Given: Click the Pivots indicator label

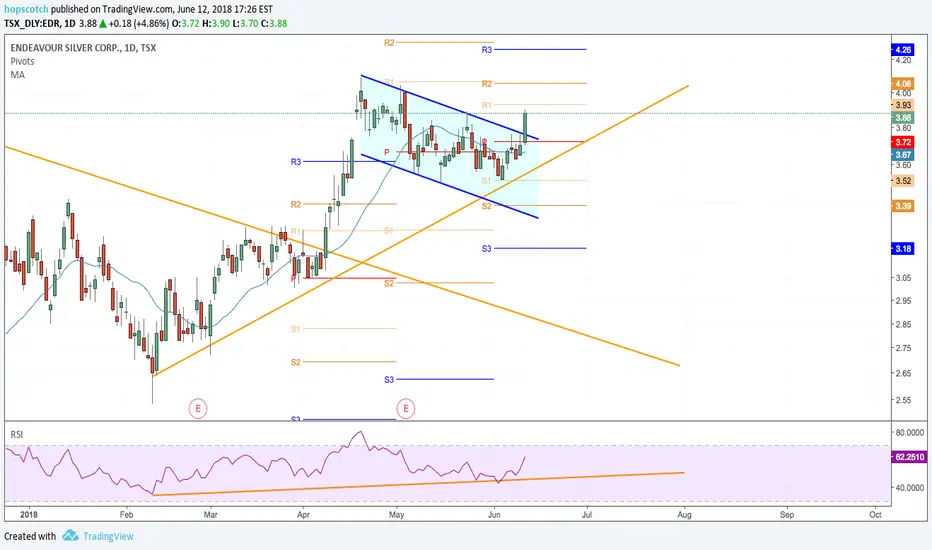Looking at the screenshot, I should click(x=22, y=61).
